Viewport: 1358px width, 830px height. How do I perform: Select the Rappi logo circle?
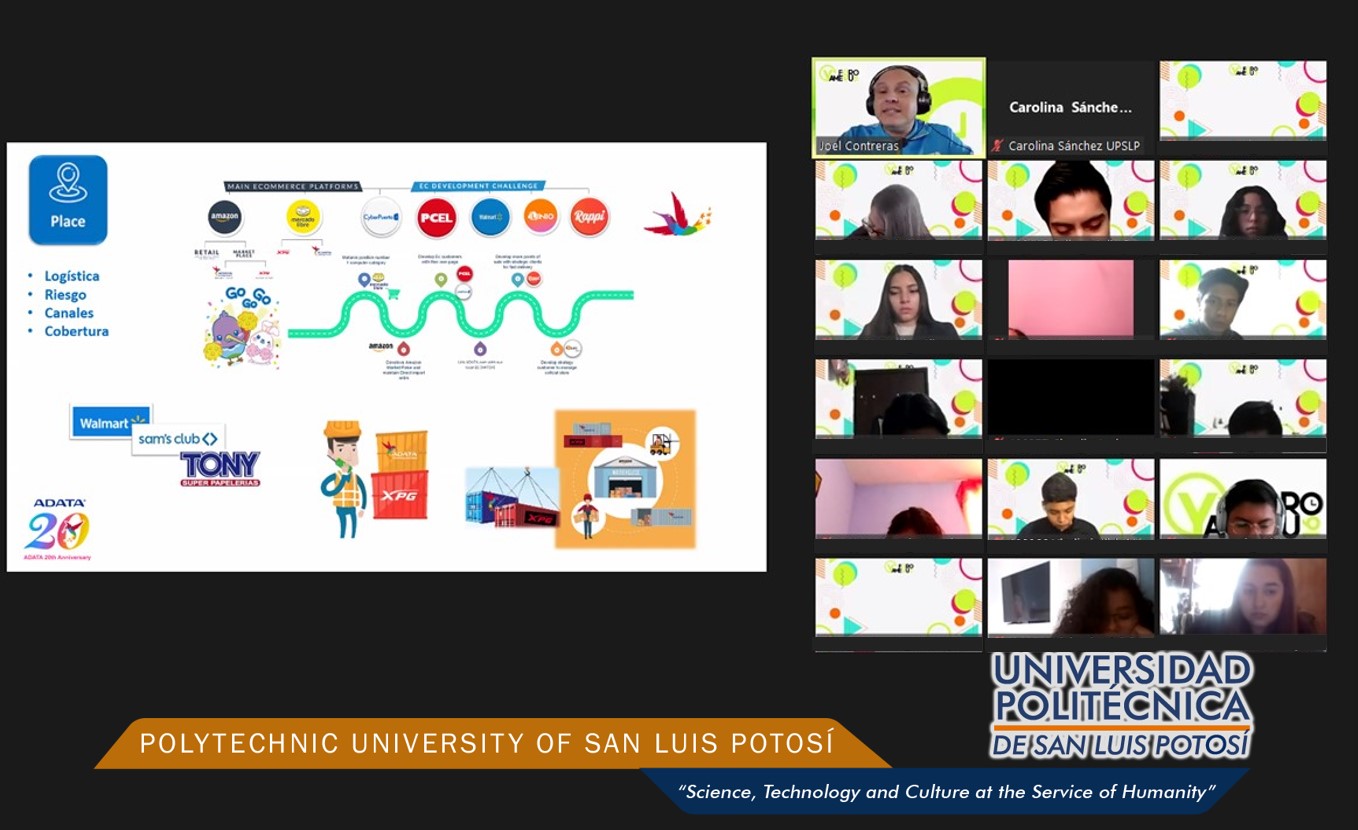click(589, 217)
